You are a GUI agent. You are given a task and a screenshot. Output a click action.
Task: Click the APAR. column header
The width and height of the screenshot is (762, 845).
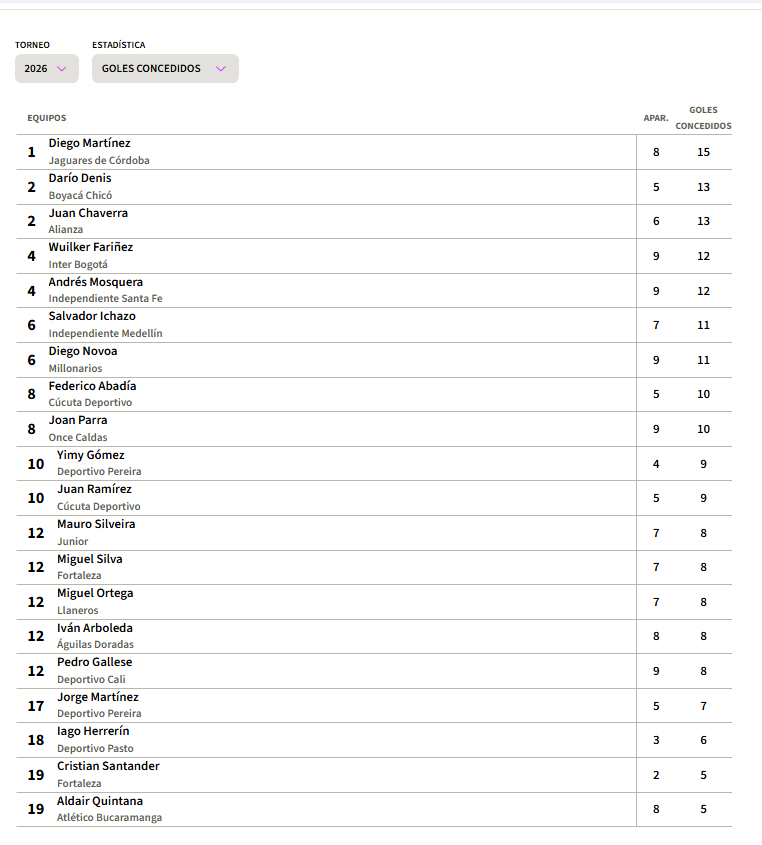[x=656, y=118]
